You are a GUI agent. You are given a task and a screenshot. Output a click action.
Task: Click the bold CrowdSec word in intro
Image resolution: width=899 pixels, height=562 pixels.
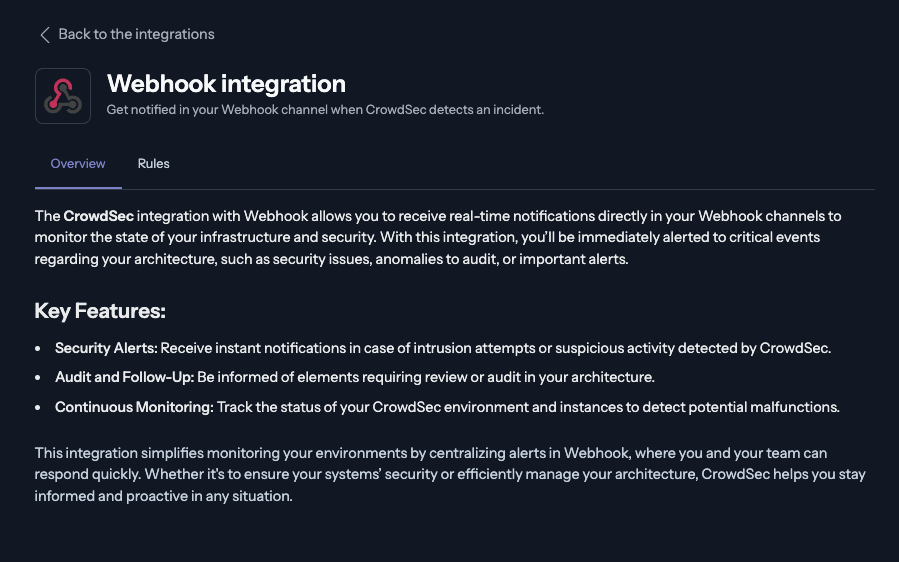pyautogui.click(x=98, y=216)
